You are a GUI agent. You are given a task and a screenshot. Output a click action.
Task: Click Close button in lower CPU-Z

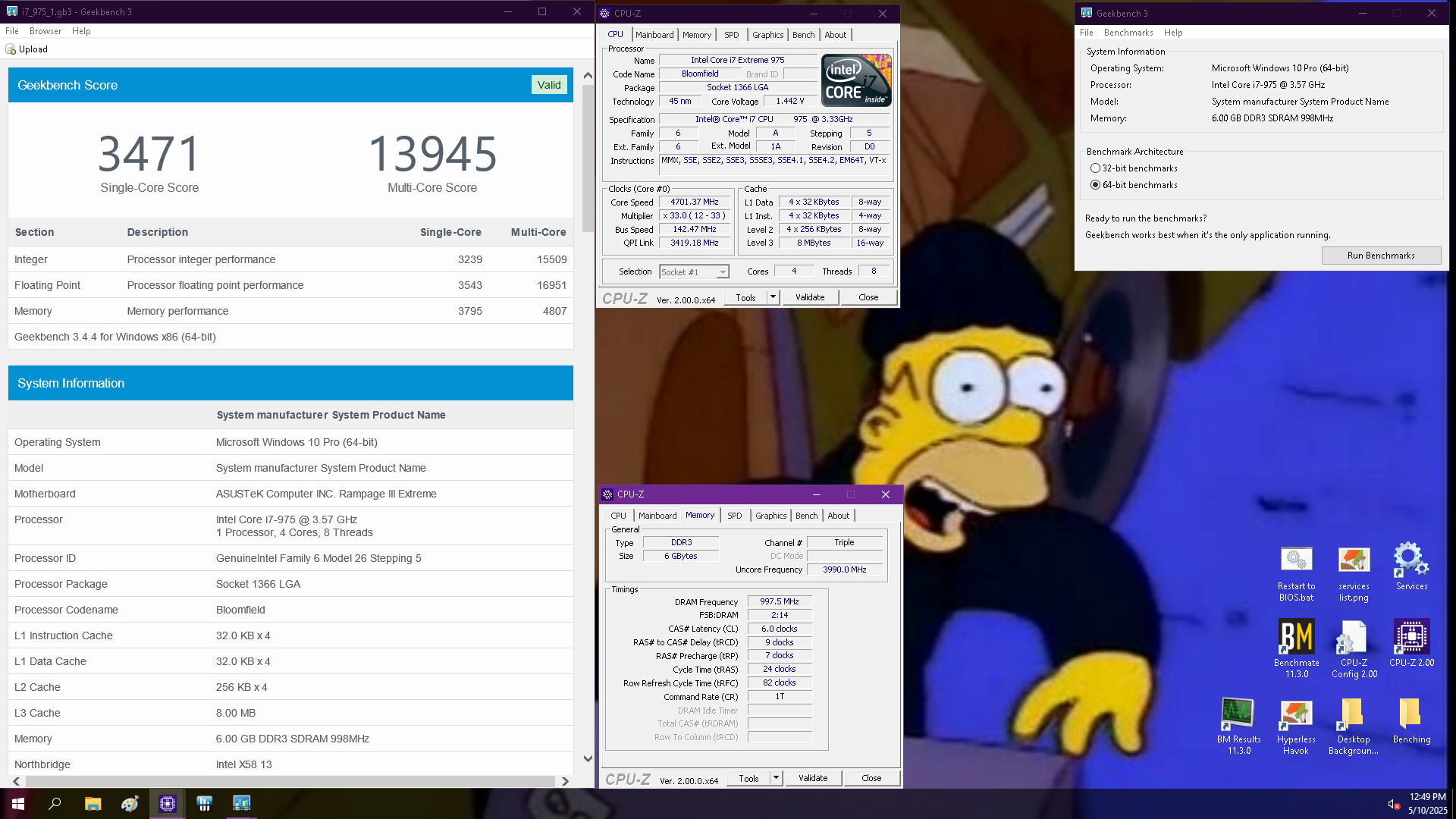(x=871, y=778)
